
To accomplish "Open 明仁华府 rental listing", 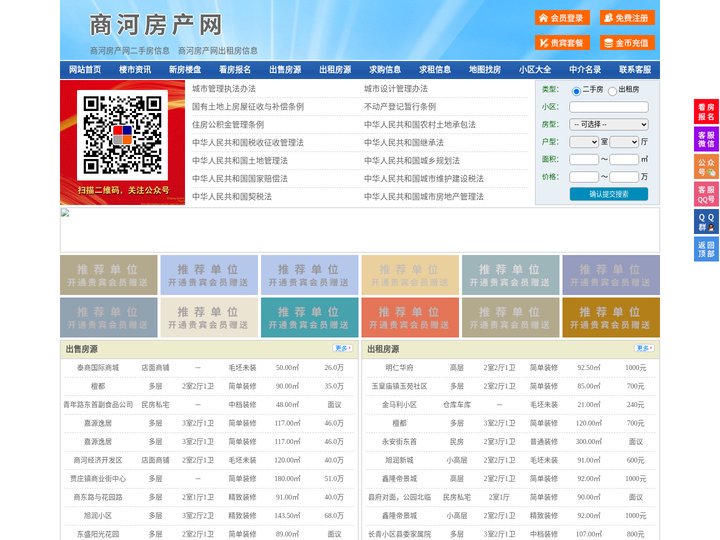I will [399, 367].
